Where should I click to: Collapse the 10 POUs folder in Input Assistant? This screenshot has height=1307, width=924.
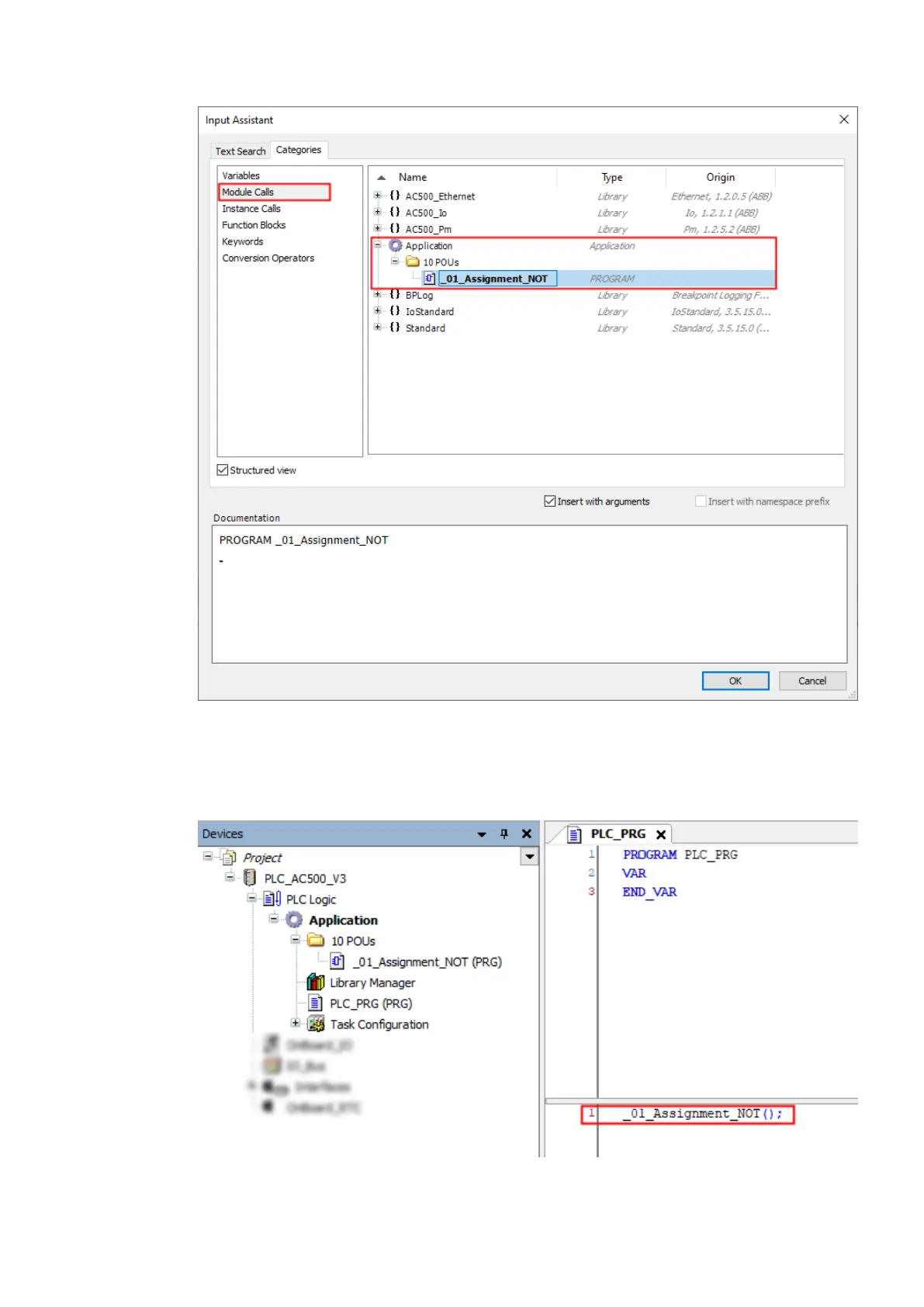coord(395,262)
